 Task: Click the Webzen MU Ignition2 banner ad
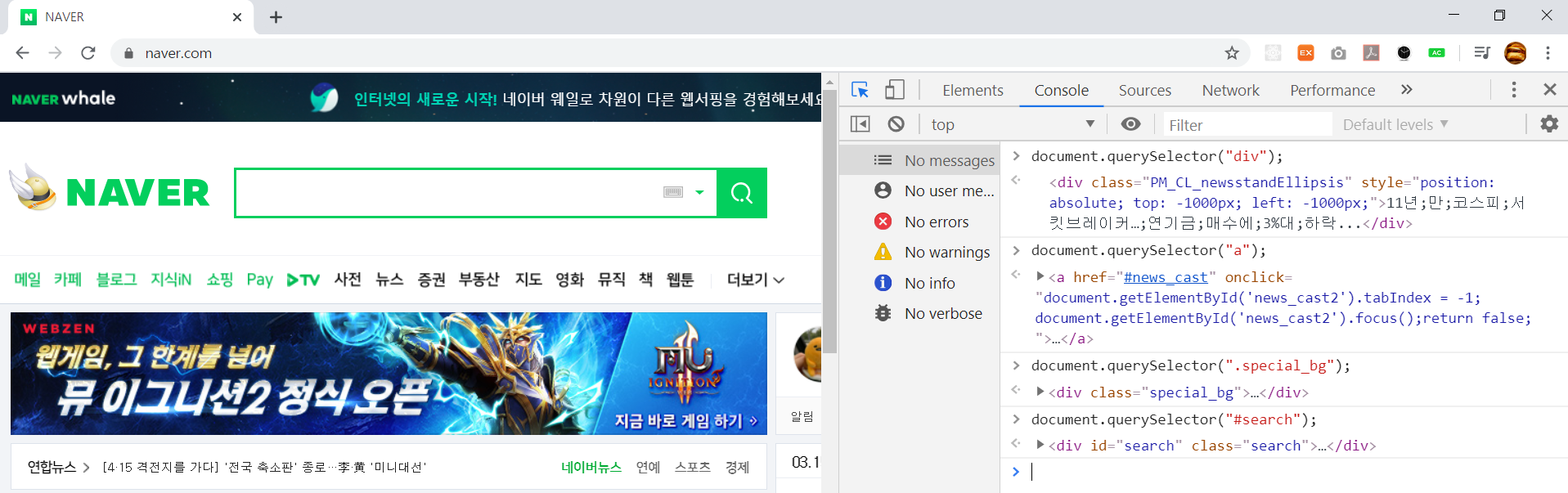pos(389,374)
